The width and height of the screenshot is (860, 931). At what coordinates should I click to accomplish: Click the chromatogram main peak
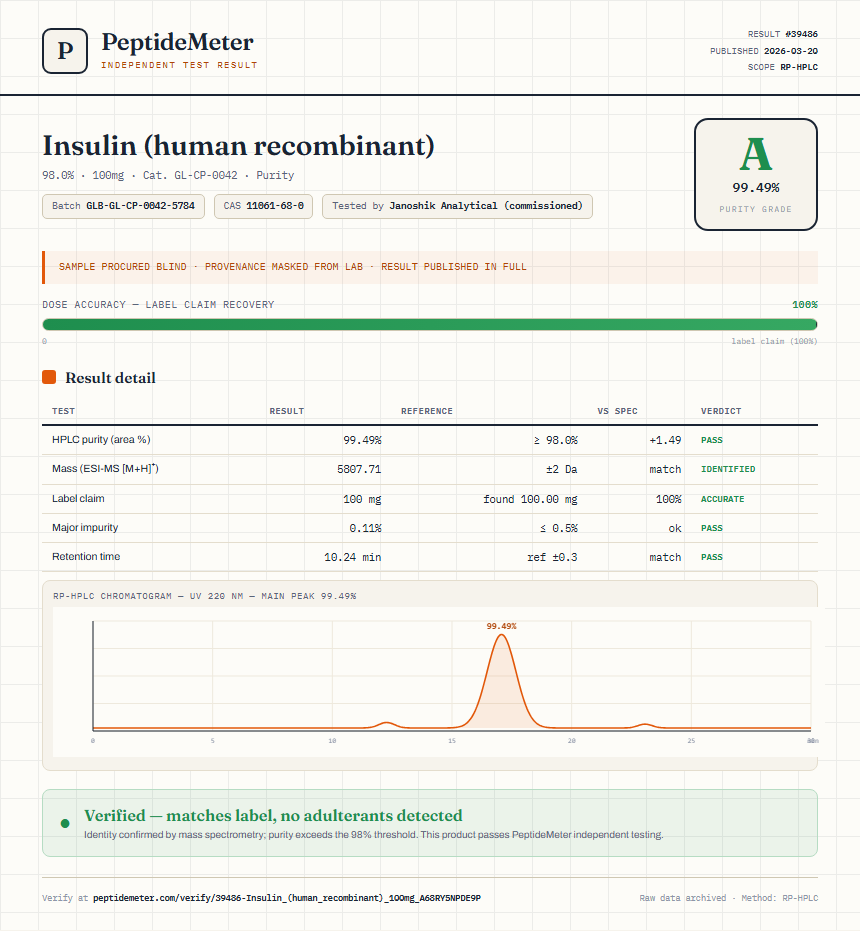tap(502, 683)
